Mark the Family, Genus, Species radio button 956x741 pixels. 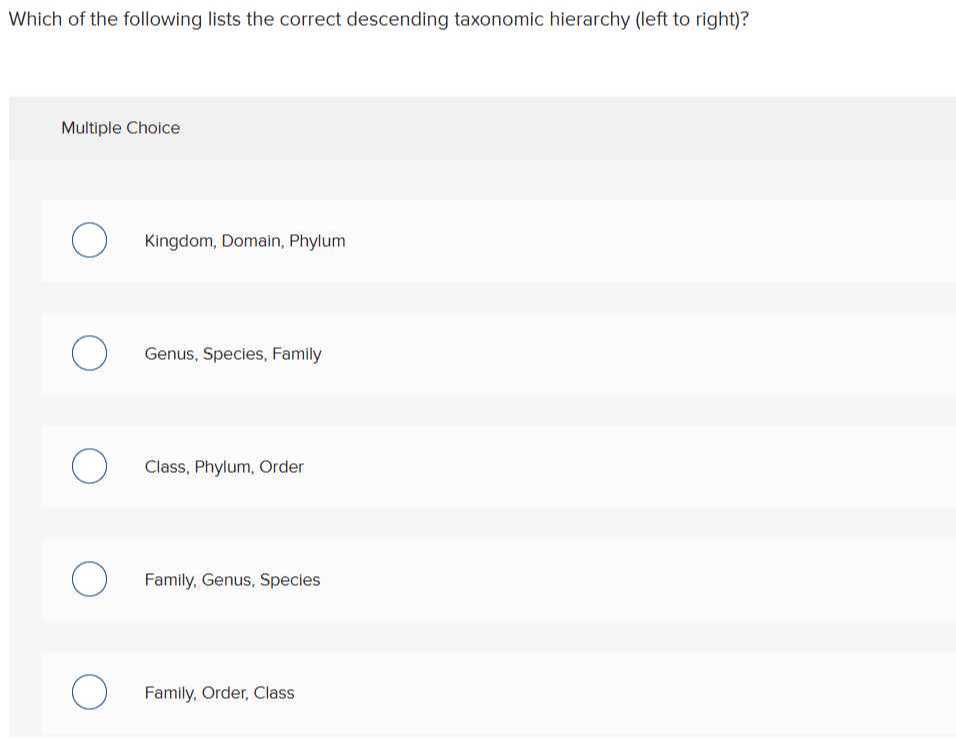click(90, 580)
